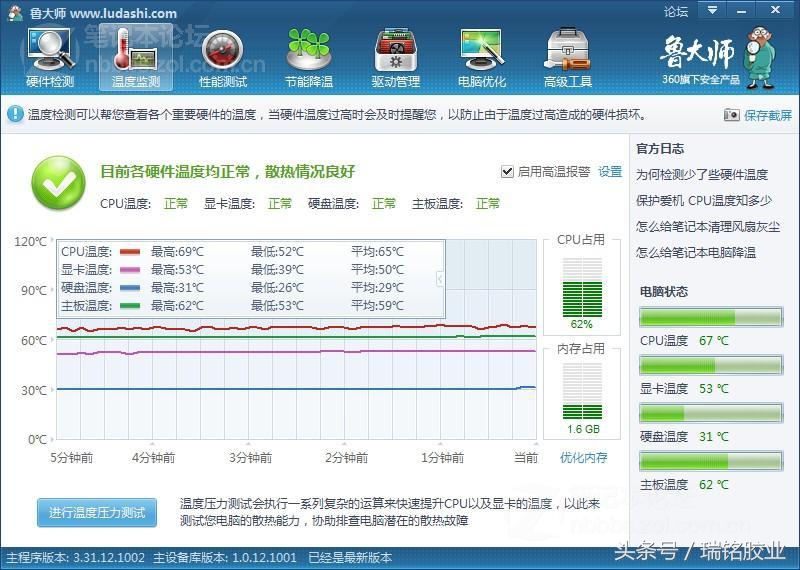Open the 硬件检测 hardware detection tool
800x570 pixels.
point(50,57)
